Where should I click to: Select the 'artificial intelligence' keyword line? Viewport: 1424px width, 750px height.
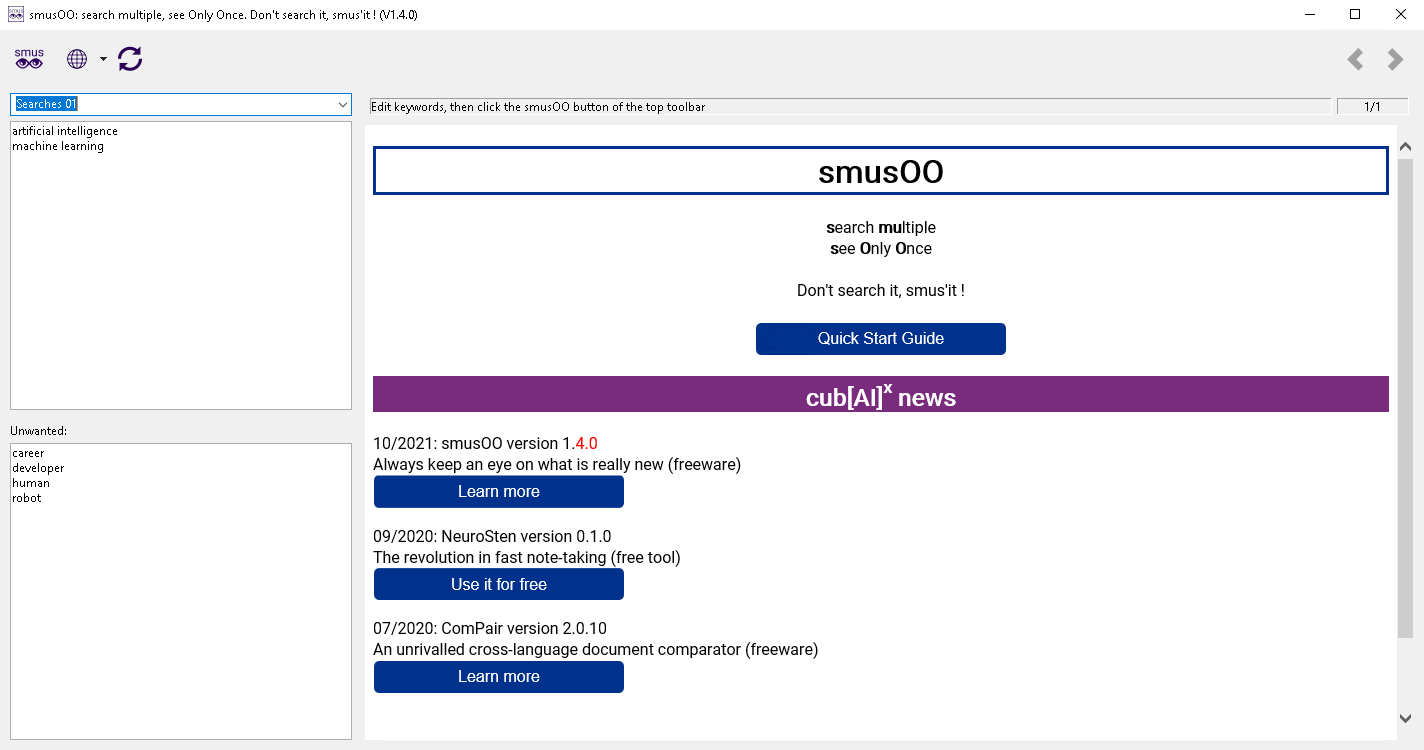pyautogui.click(x=65, y=131)
